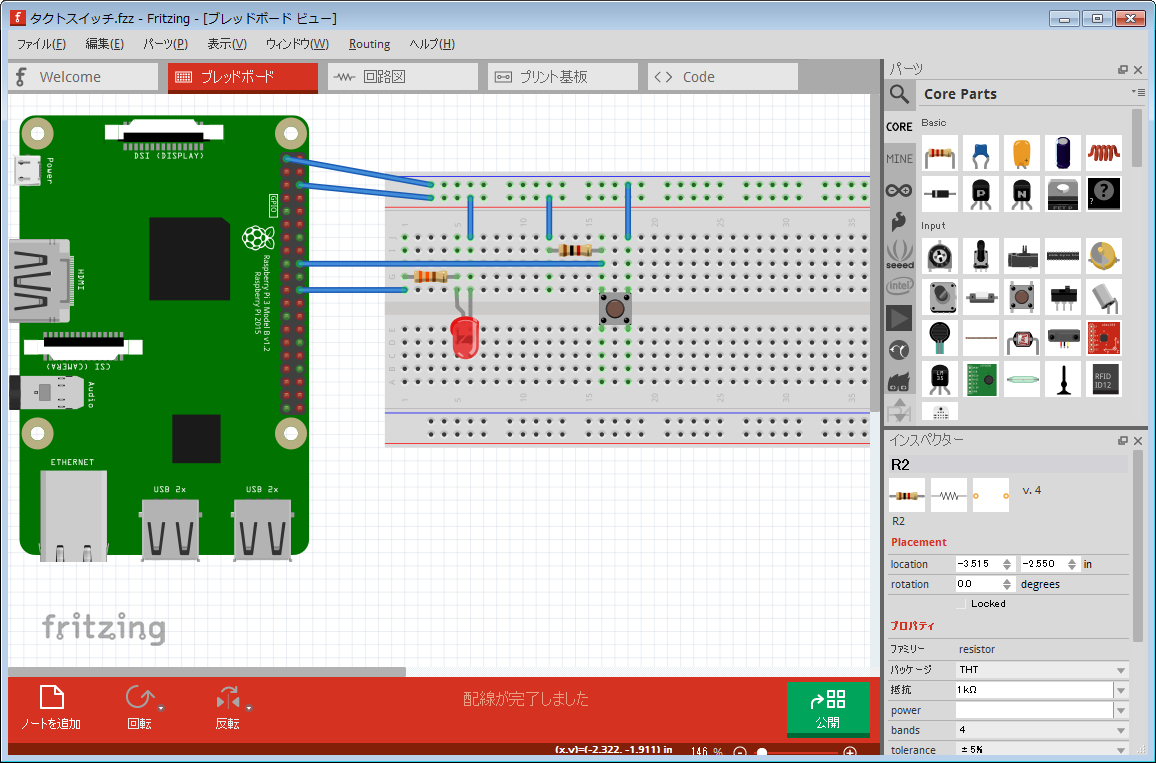Choose the P-type transistor part
This screenshot has height=763, width=1156.
(981, 194)
